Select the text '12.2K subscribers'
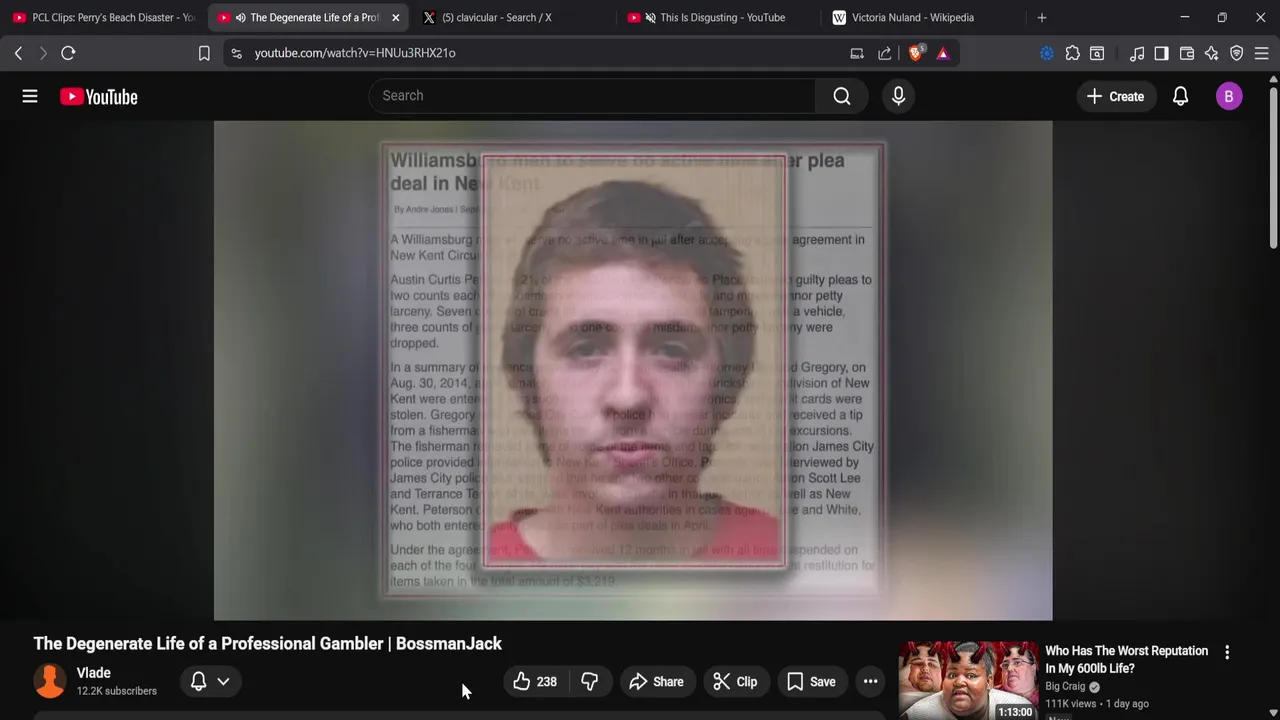Screen dimensions: 1280x720 (x=117, y=691)
